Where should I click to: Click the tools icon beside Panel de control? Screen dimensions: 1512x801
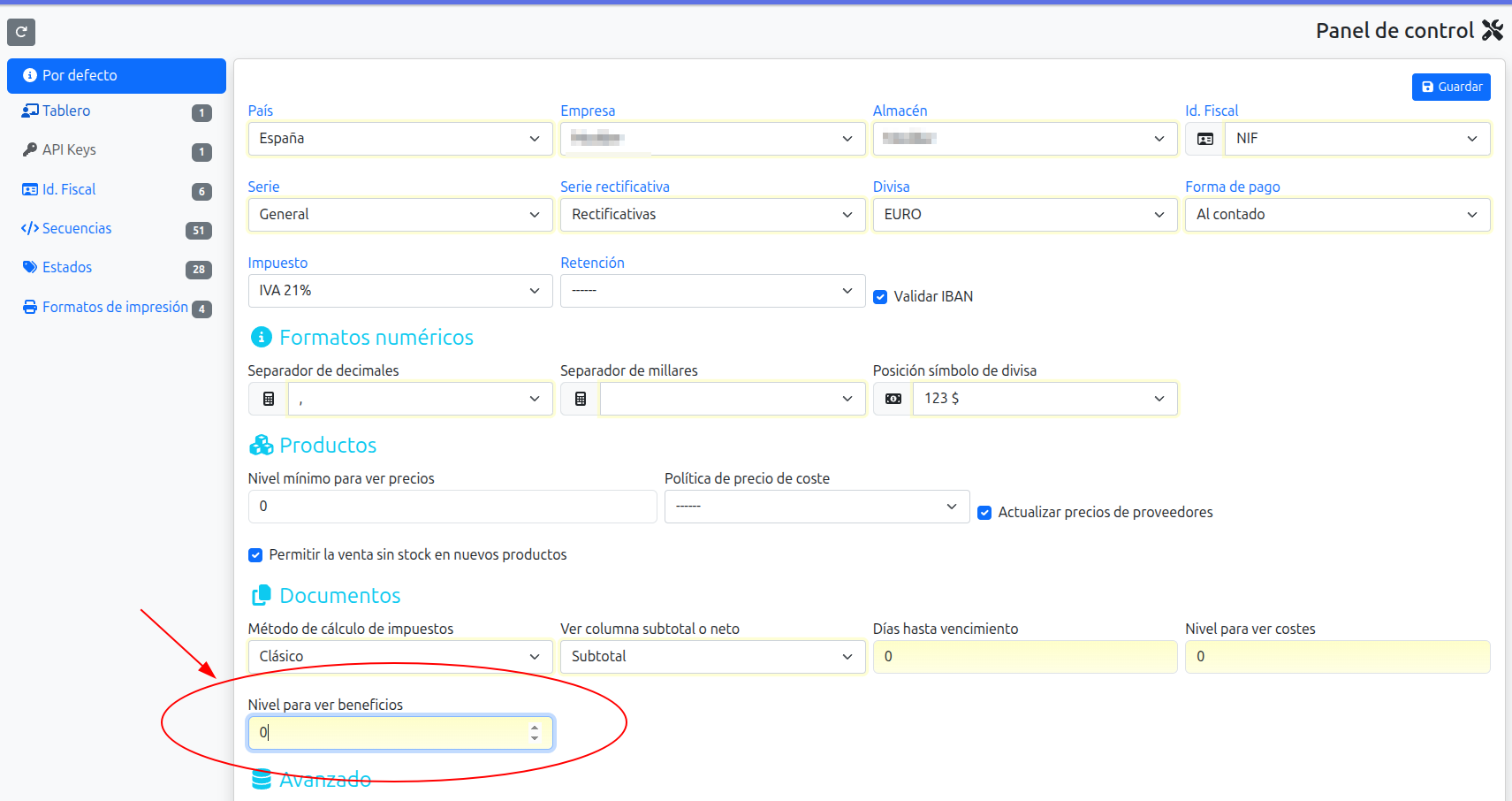pos(1493,31)
